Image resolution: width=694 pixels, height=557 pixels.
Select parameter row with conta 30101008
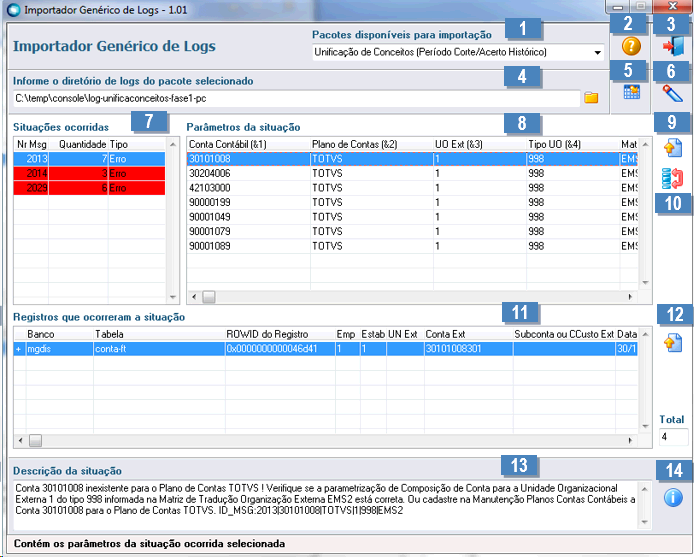[412, 159]
